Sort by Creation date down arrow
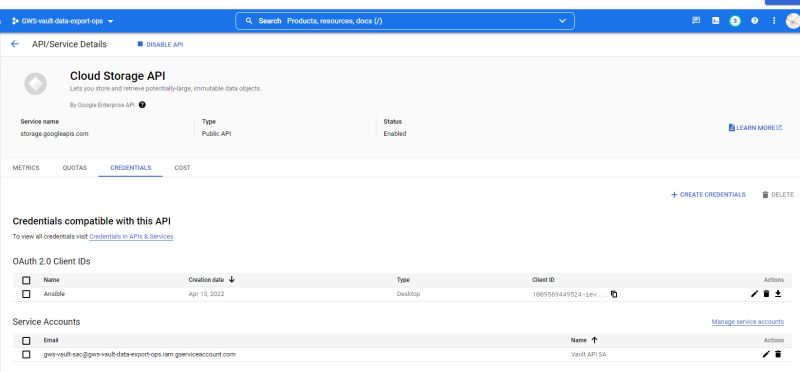This screenshot has width=800, height=372. point(232,280)
